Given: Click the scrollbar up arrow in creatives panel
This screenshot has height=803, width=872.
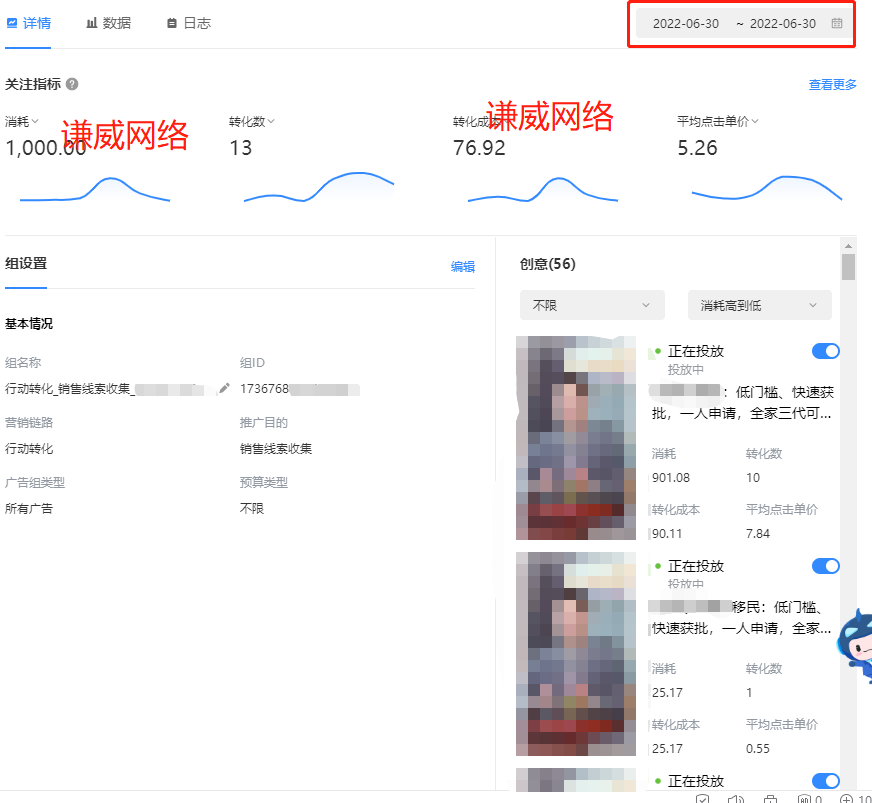Looking at the screenshot, I should tap(848, 245).
